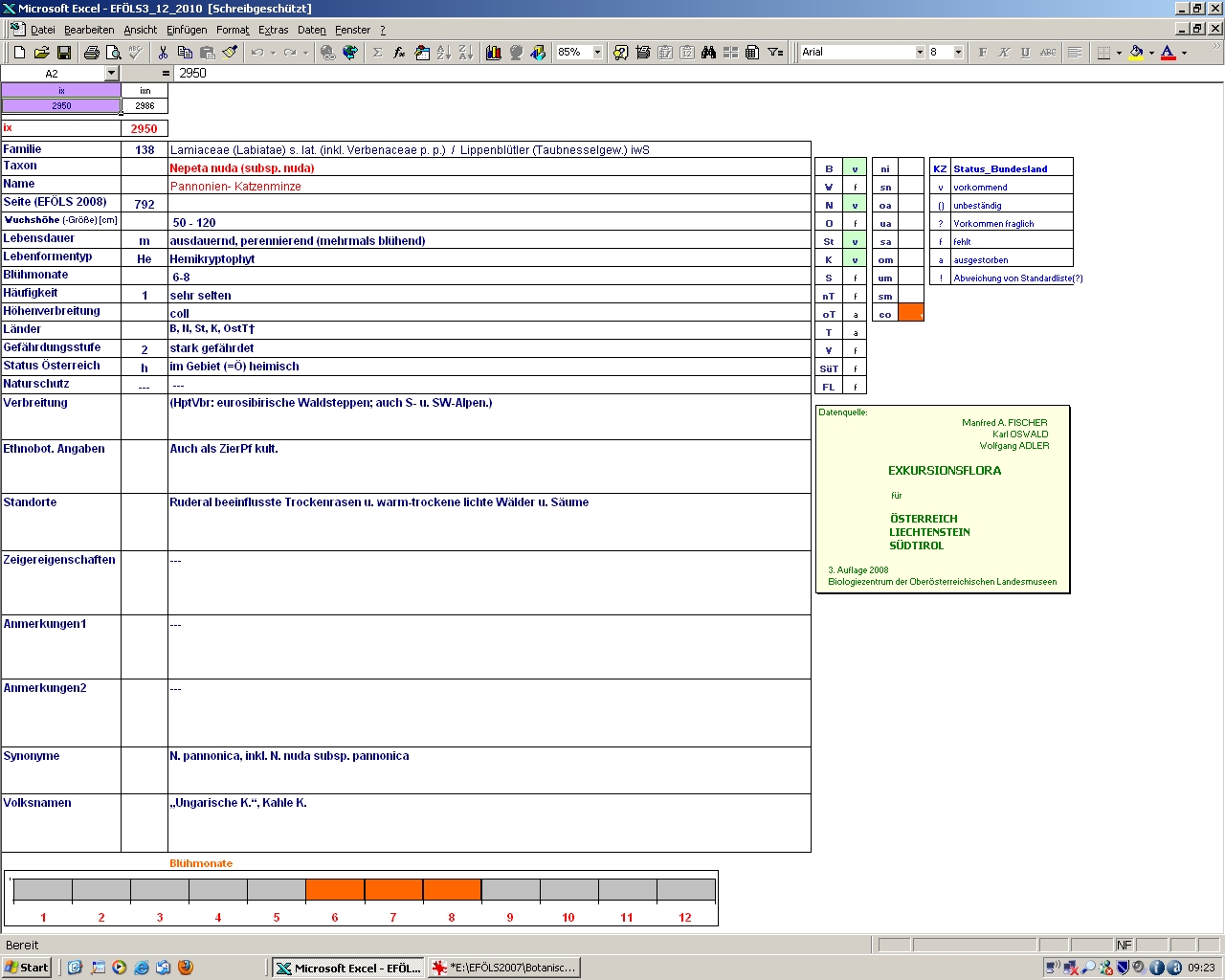Open the font size 8 dropdown
The width and height of the screenshot is (1225, 980).
pos(958,53)
